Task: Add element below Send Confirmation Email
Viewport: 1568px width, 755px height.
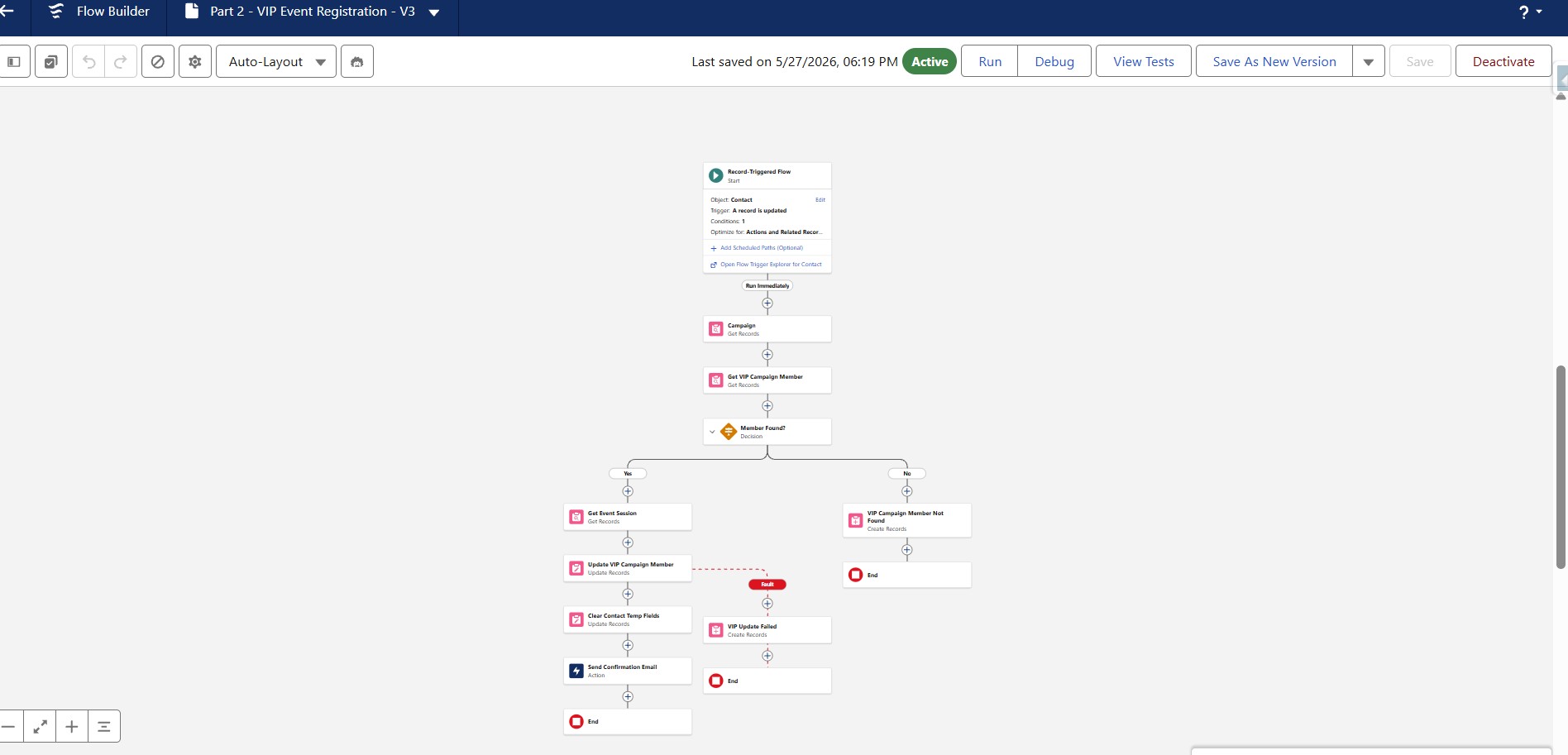Action: point(628,697)
